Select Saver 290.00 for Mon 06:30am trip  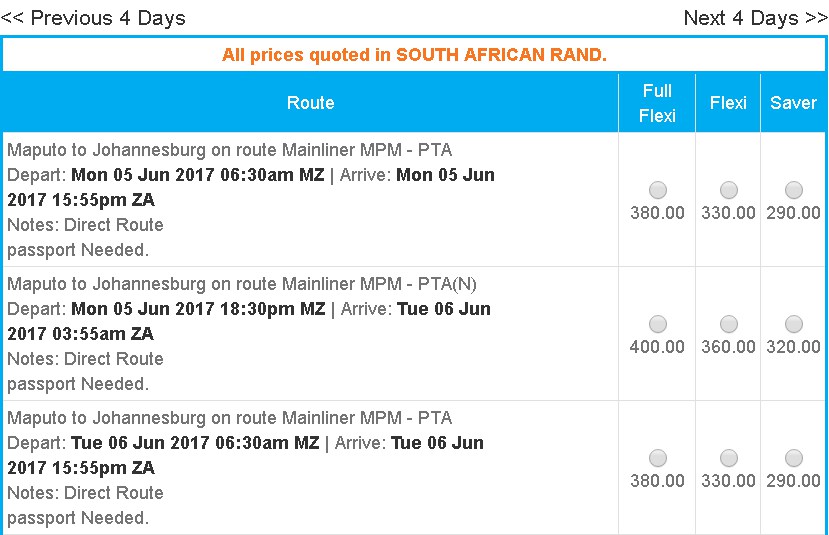tap(794, 190)
